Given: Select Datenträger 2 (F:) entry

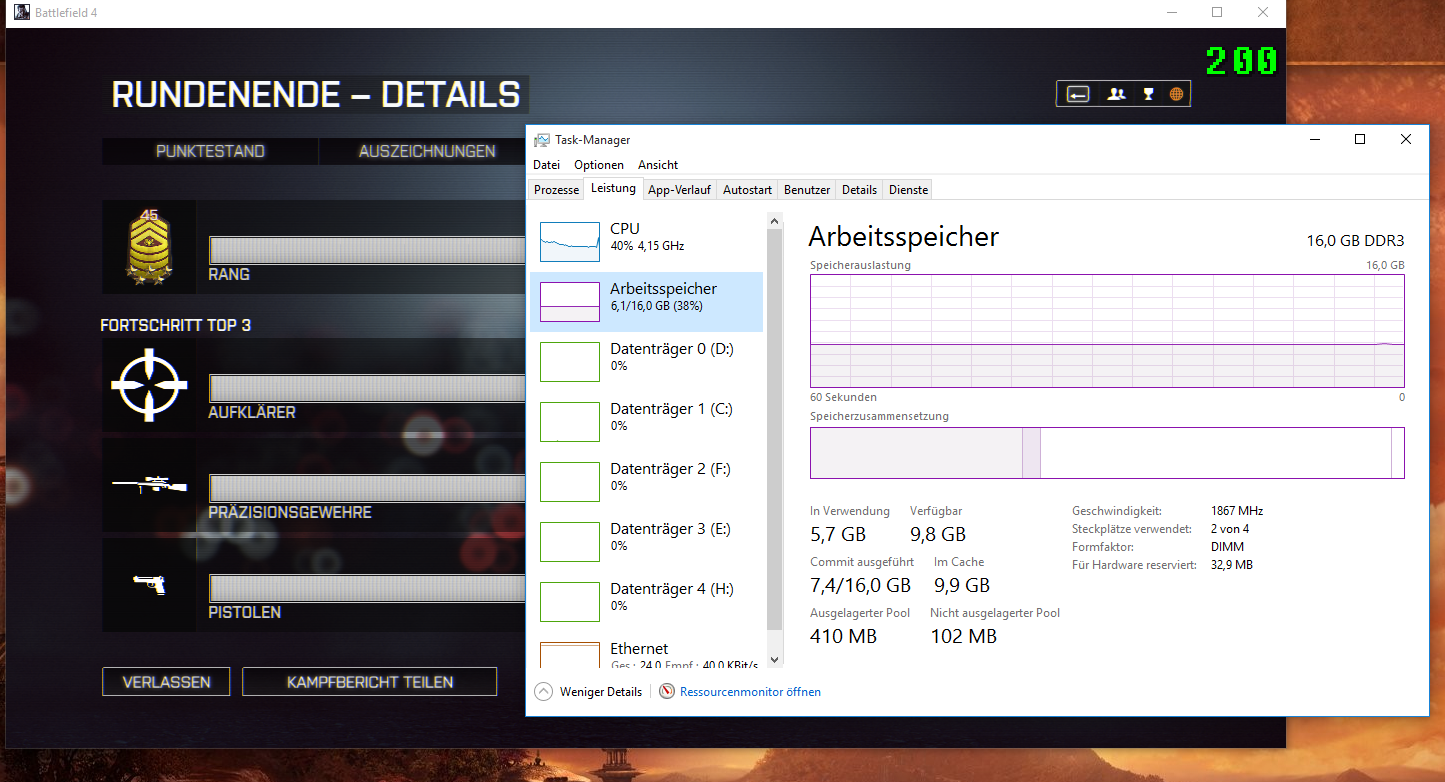Looking at the screenshot, I should [646, 482].
